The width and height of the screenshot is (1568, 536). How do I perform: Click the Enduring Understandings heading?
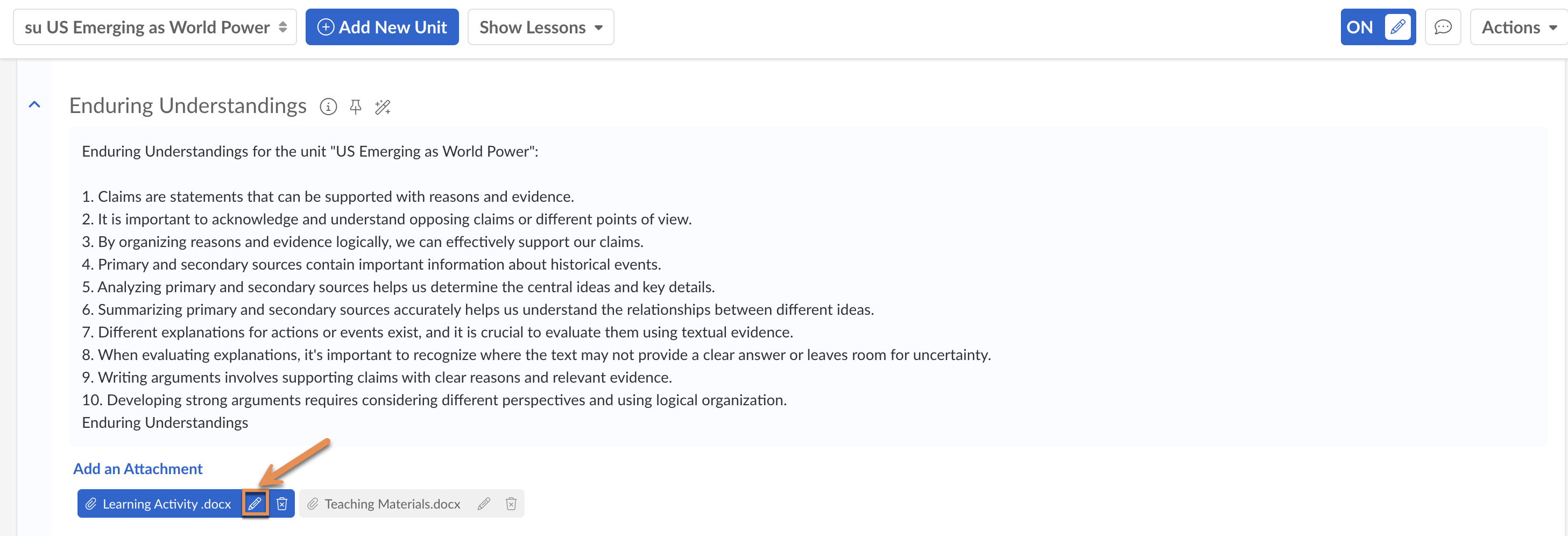click(187, 106)
